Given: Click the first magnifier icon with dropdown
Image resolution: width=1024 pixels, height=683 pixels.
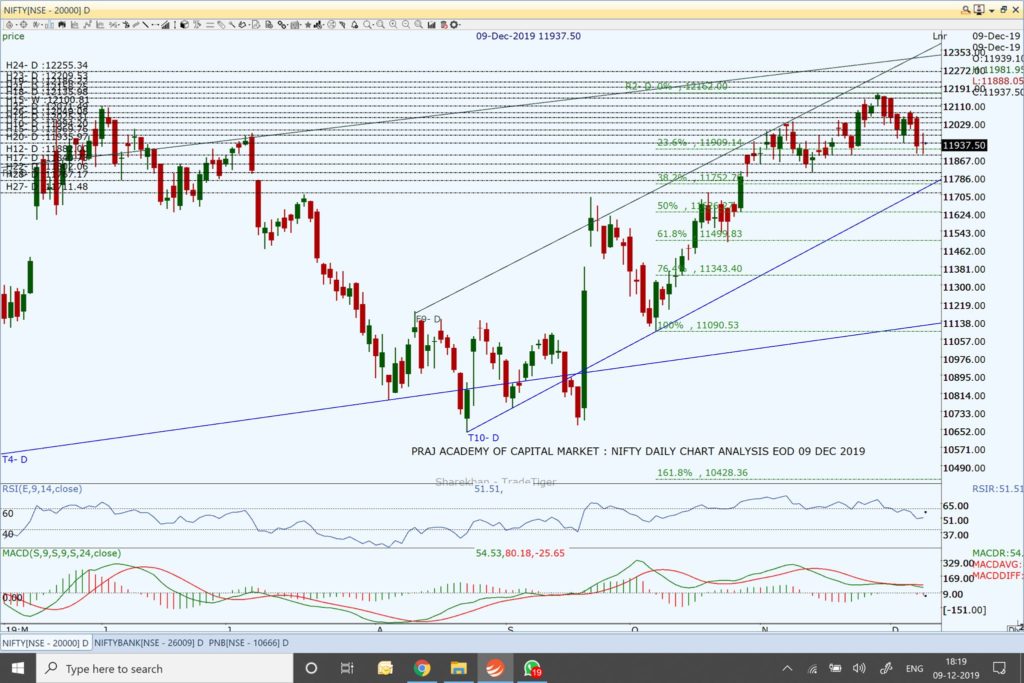Looking at the screenshot, I should click(366, 25).
